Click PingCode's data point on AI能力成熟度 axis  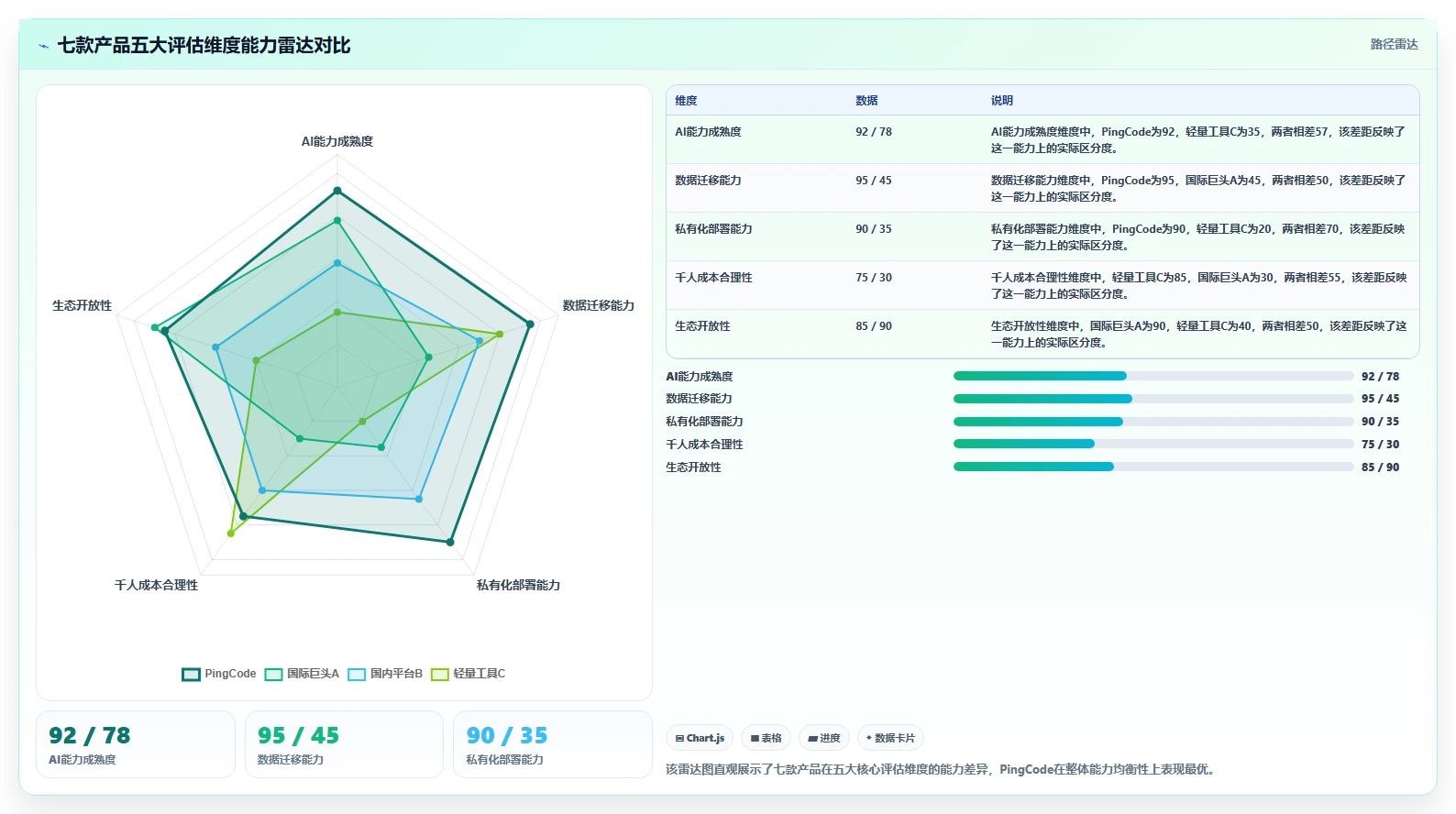[337, 191]
